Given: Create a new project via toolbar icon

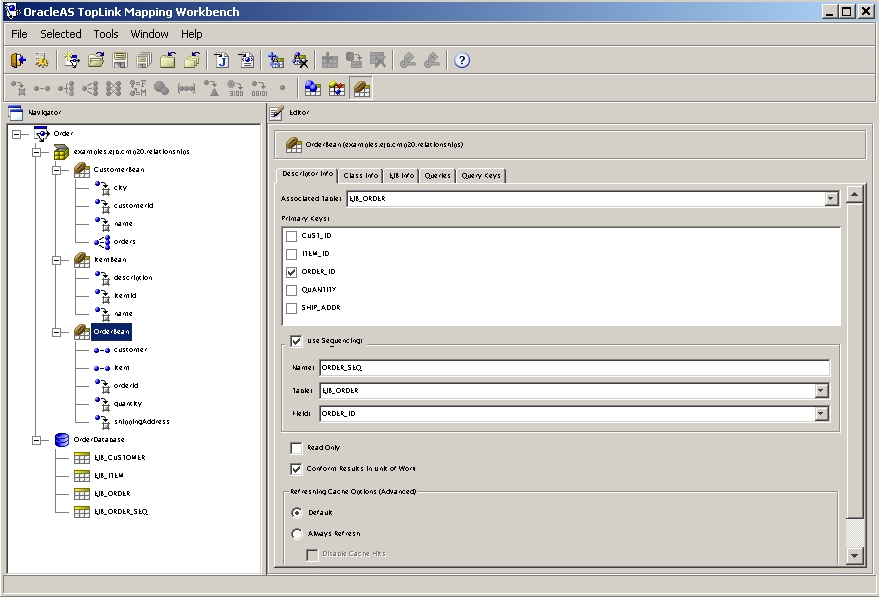Looking at the screenshot, I should [72, 60].
